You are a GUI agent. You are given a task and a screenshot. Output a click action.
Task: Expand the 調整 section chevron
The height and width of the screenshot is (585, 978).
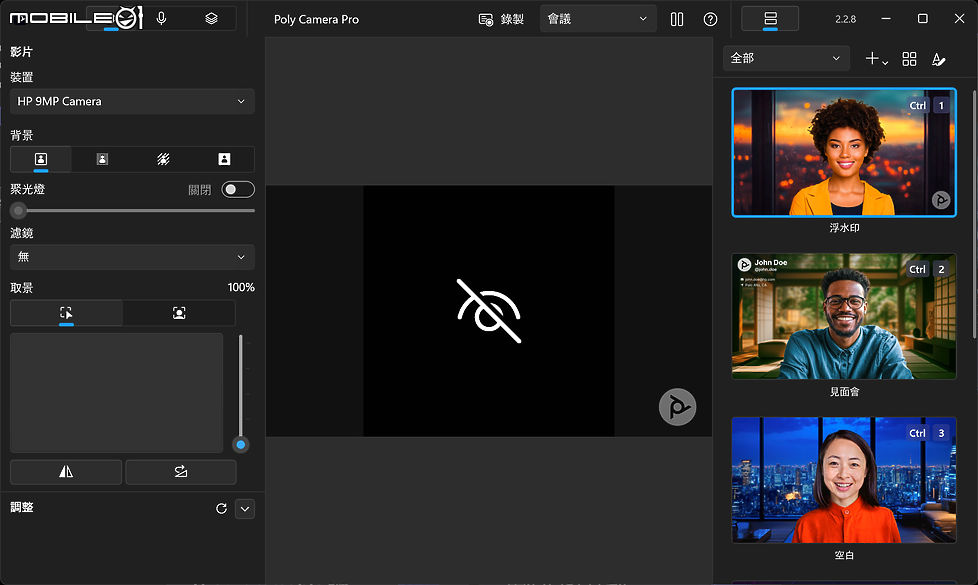click(245, 508)
